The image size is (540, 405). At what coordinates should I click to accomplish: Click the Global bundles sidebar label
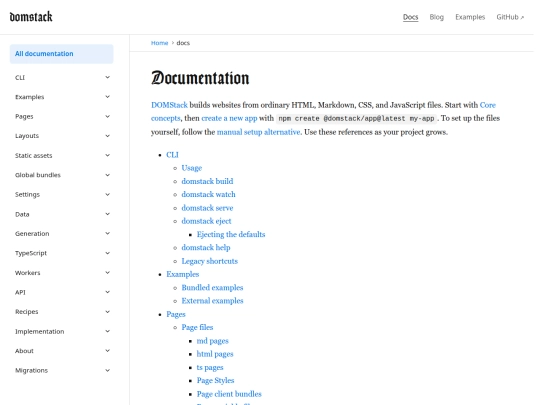[x=38, y=175]
